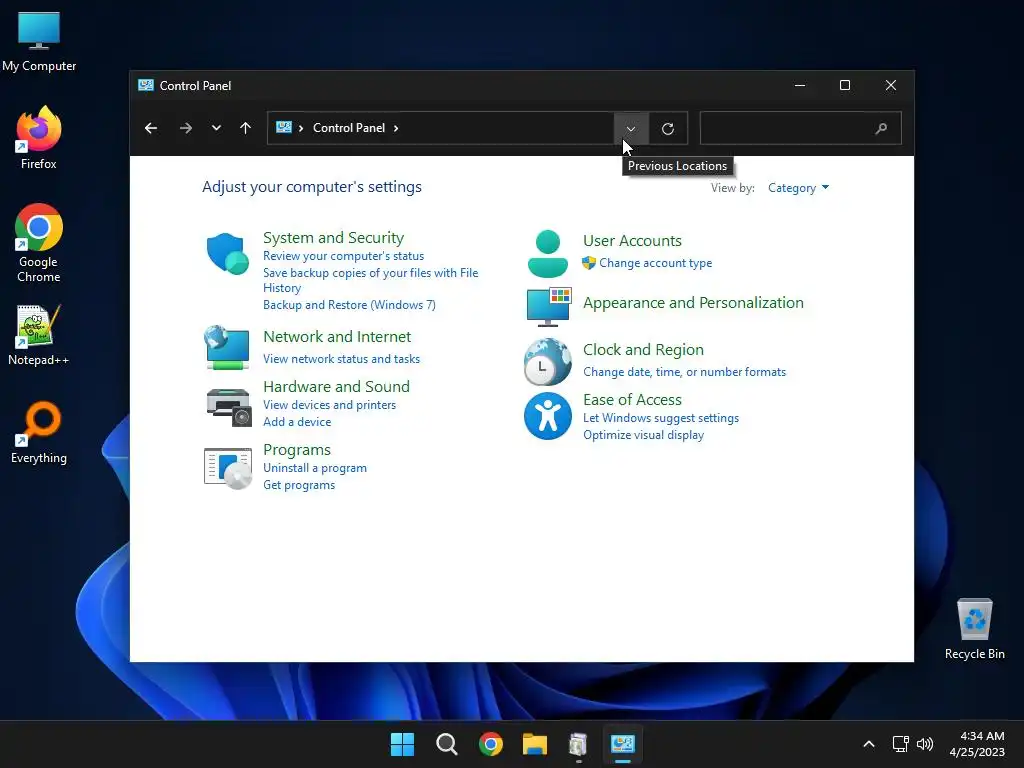Image resolution: width=1024 pixels, height=768 pixels.
Task: Open Appearance and Personalization link
Action: 693,302
